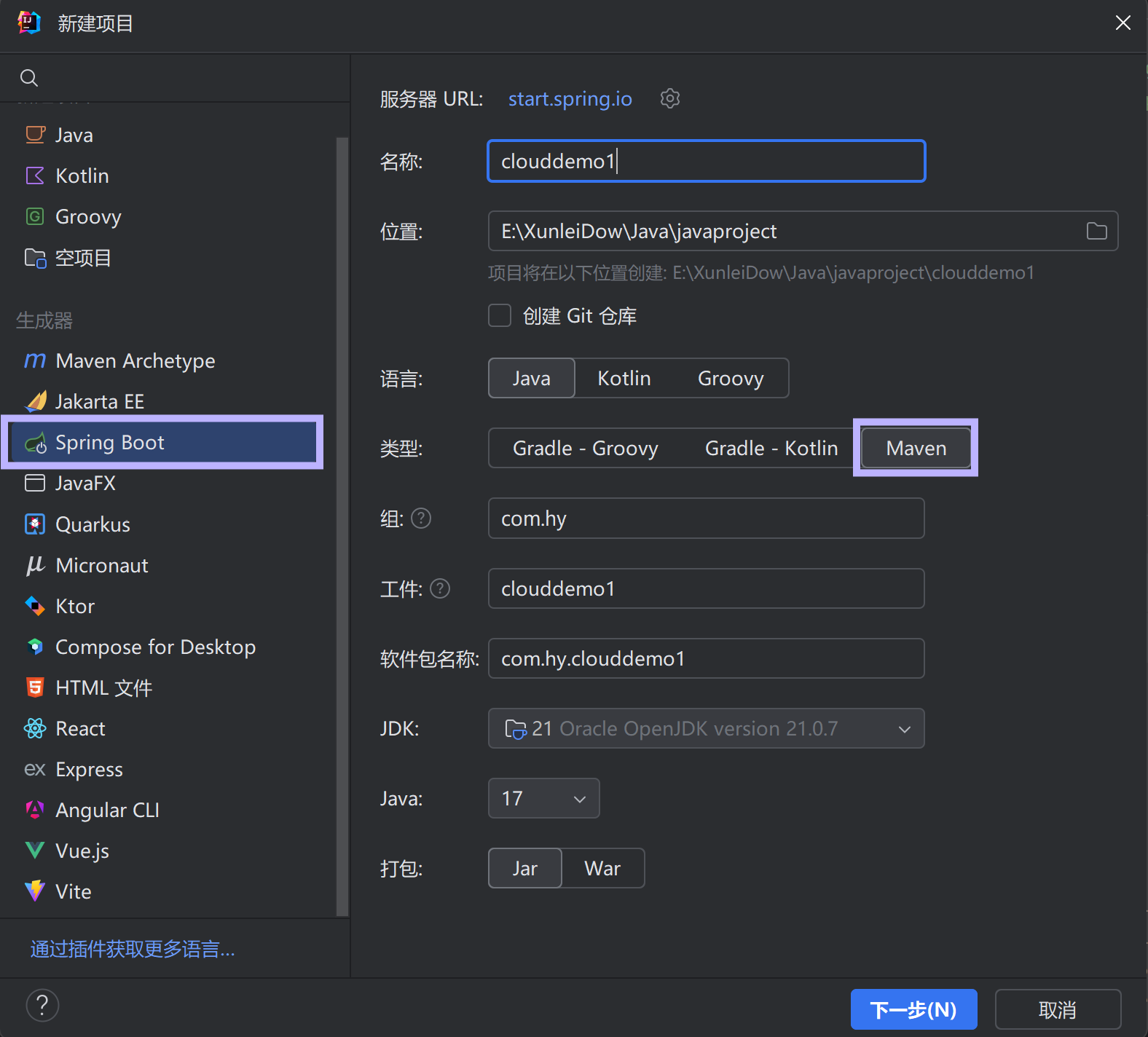This screenshot has height=1037, width=1148.
Task: Click the round help question mark button
Action: click(x=42, y=1005)
